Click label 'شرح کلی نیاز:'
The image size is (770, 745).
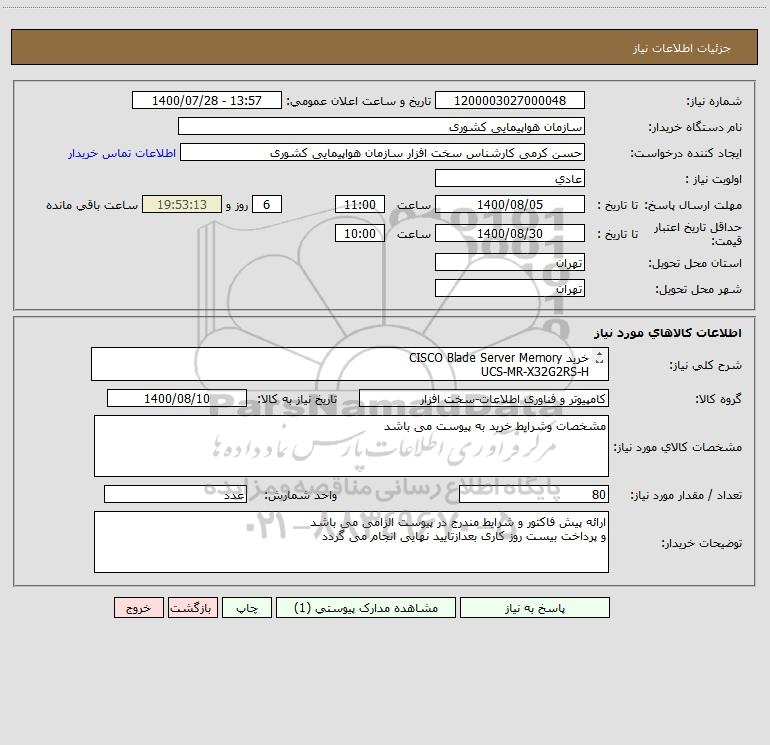(x=706, y=365)
